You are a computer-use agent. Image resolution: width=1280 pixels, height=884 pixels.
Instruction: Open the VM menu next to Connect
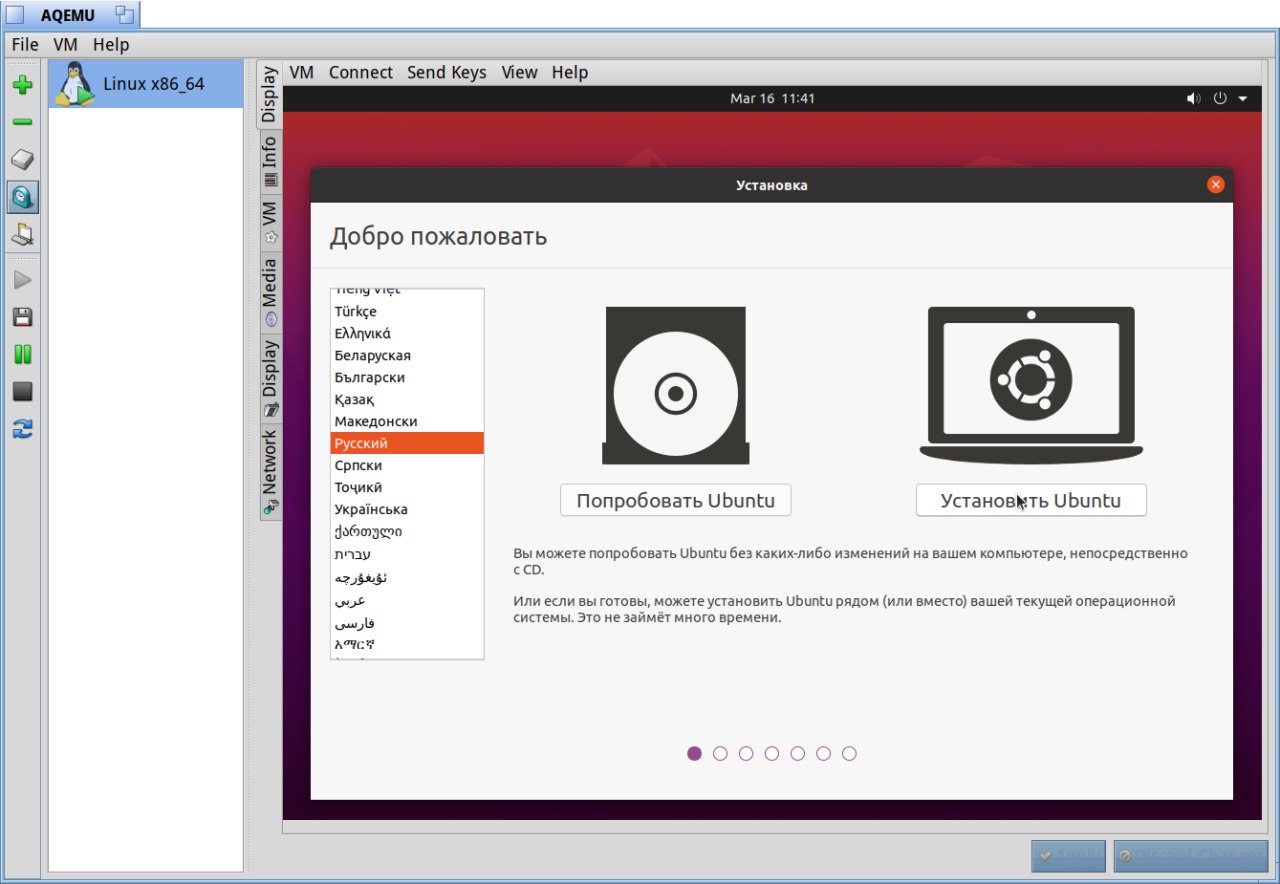click(301, 72)
